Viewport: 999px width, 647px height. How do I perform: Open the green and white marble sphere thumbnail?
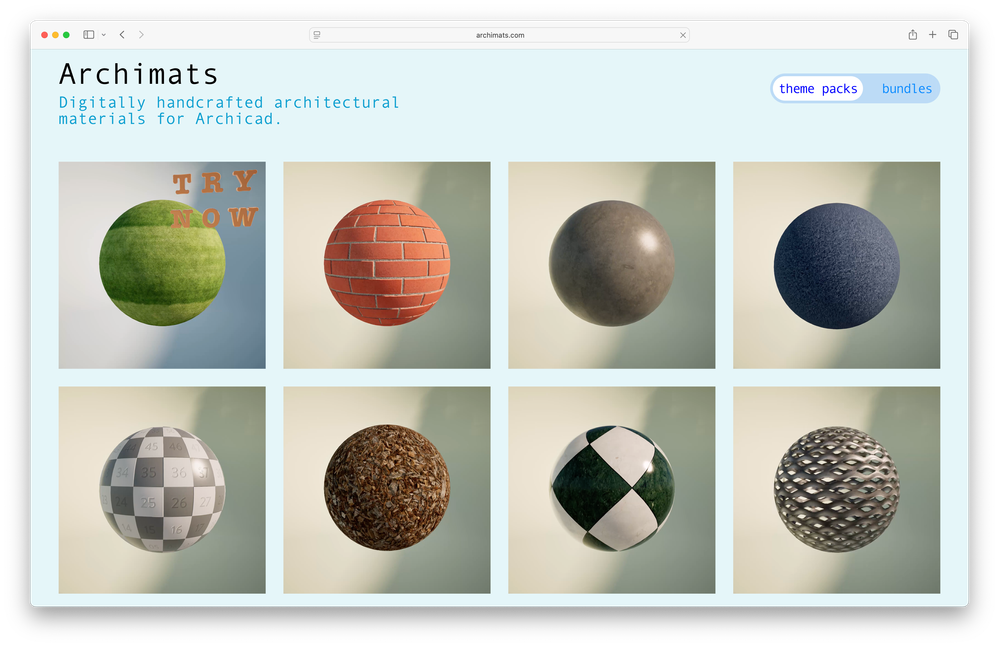[612, 490]
